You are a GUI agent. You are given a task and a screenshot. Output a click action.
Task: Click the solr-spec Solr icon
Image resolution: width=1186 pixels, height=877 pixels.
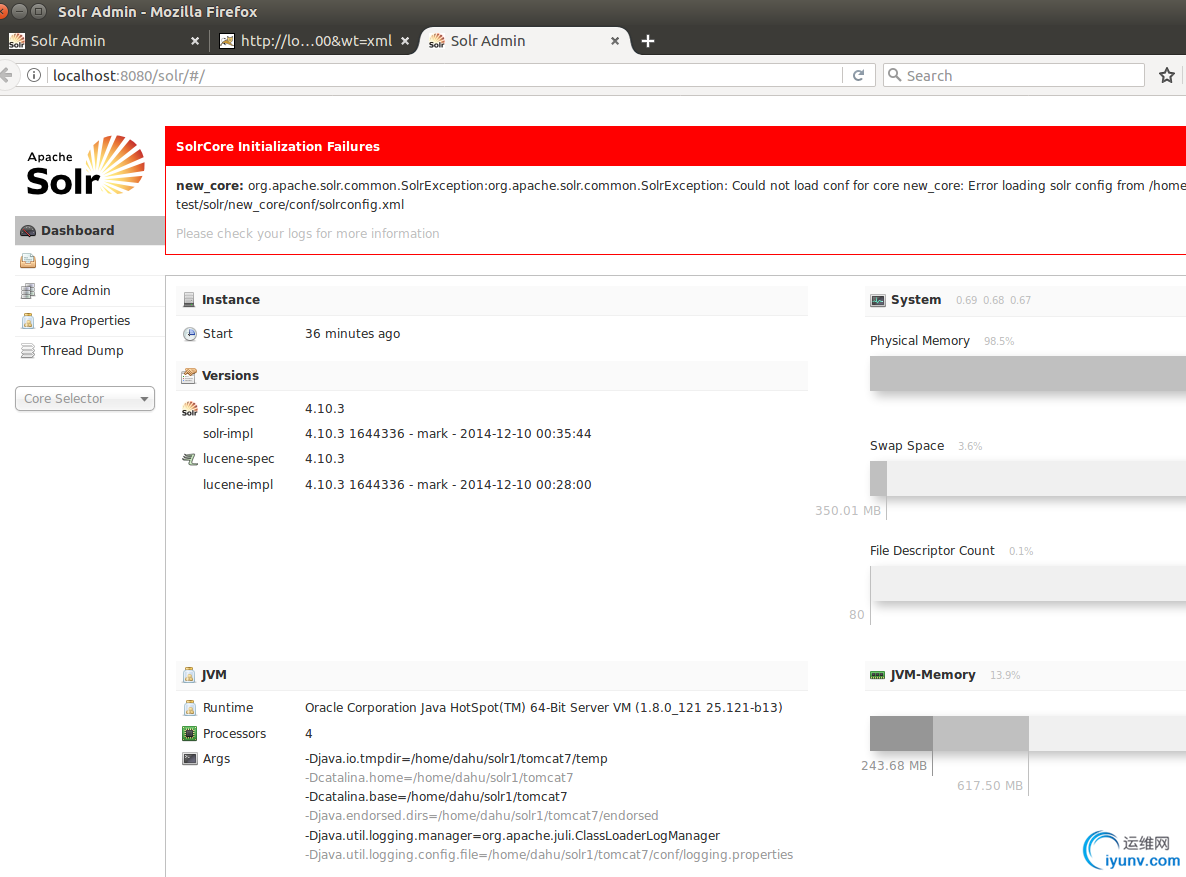click(190, 409)
